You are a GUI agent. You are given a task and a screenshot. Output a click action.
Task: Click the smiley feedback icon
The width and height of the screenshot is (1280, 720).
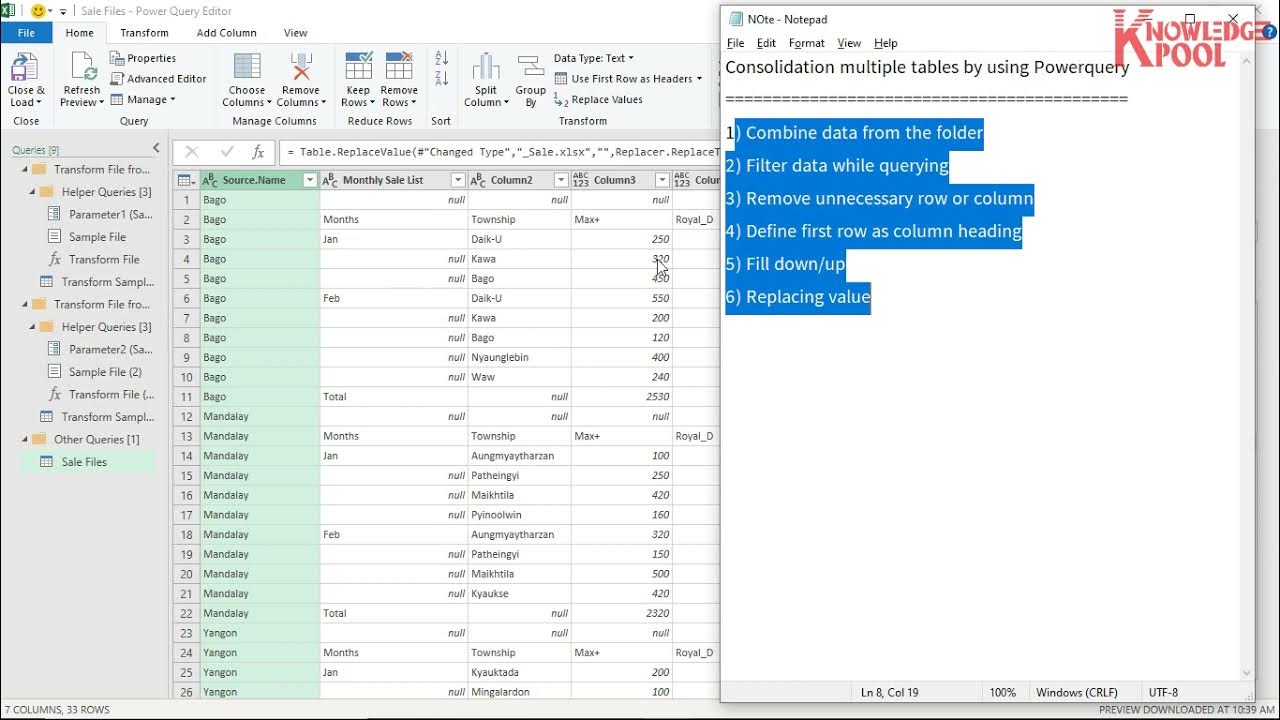pyautogui.click(x=40, y=11)
